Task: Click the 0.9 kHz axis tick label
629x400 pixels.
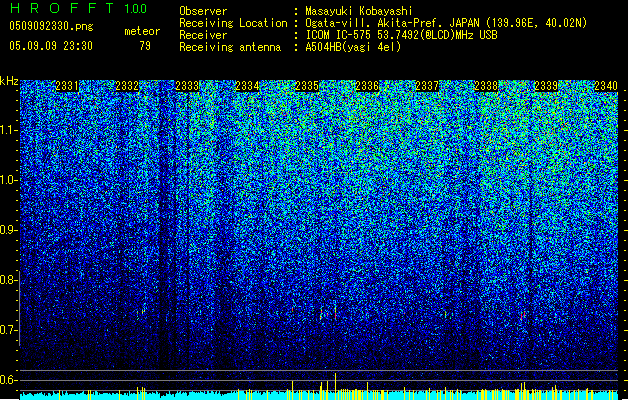Action: [8, 230]
